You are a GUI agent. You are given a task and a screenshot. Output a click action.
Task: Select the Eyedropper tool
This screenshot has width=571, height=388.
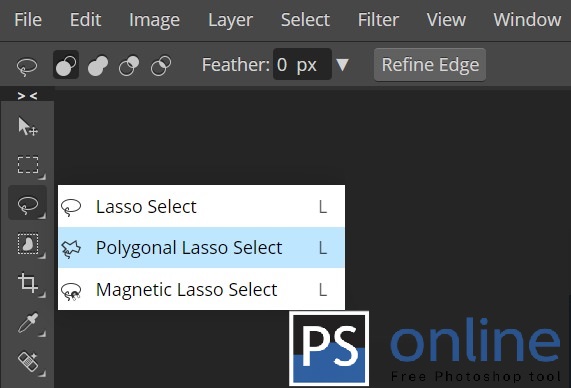point(28,323)
